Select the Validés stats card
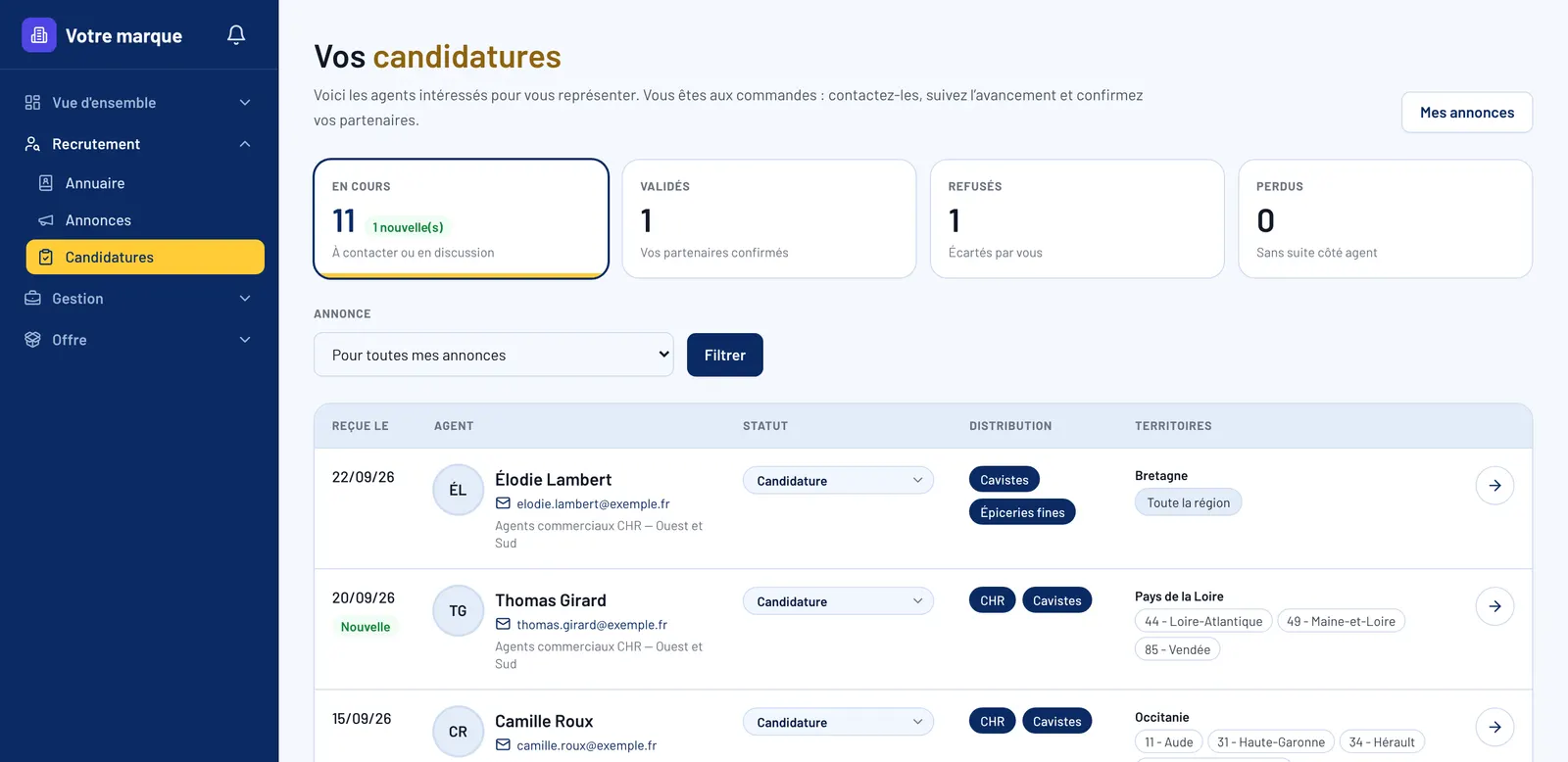Screen dimensions: 1568x762 click(769, 219)
